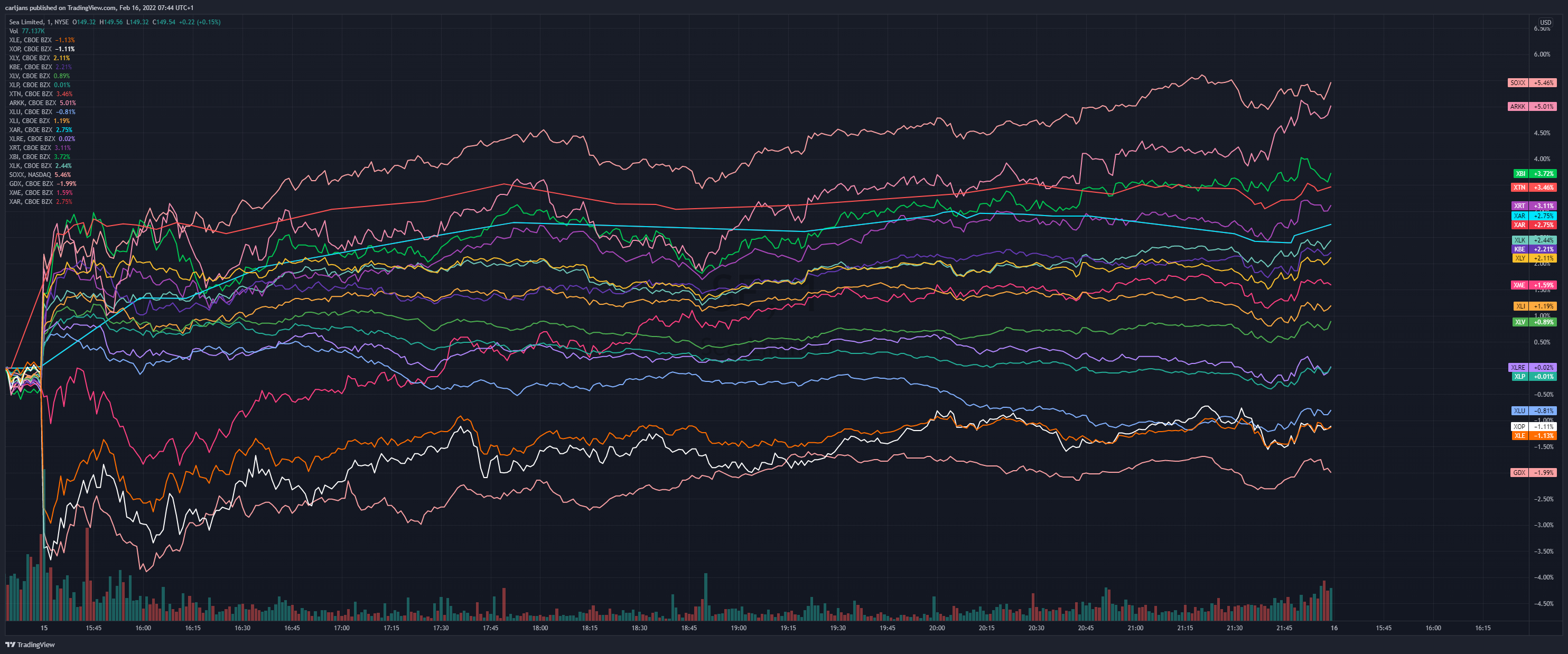Screen dimensions: 1568x654
Task: Click the SOXX +5.46% price label
Action: point(1532,83)
